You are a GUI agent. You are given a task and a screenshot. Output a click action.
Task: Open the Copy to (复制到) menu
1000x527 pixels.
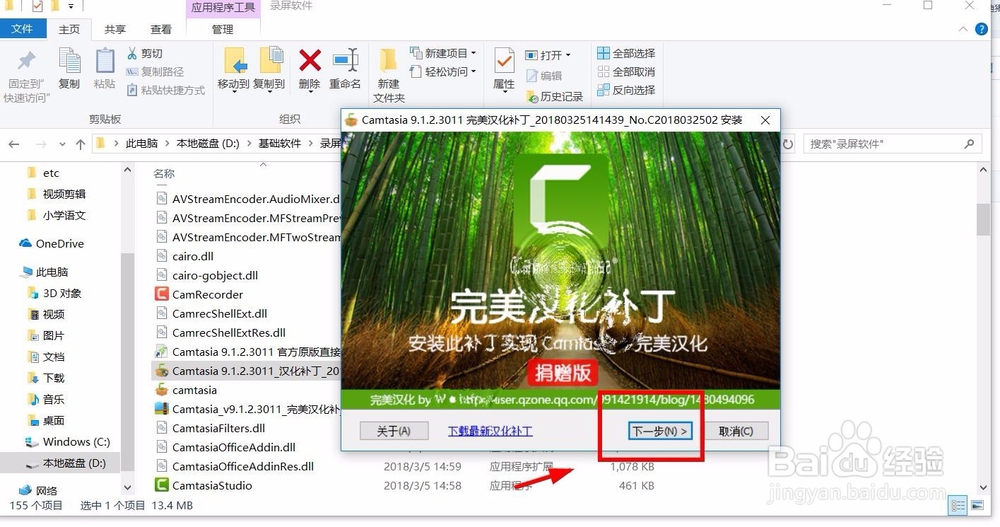[269, 70]
